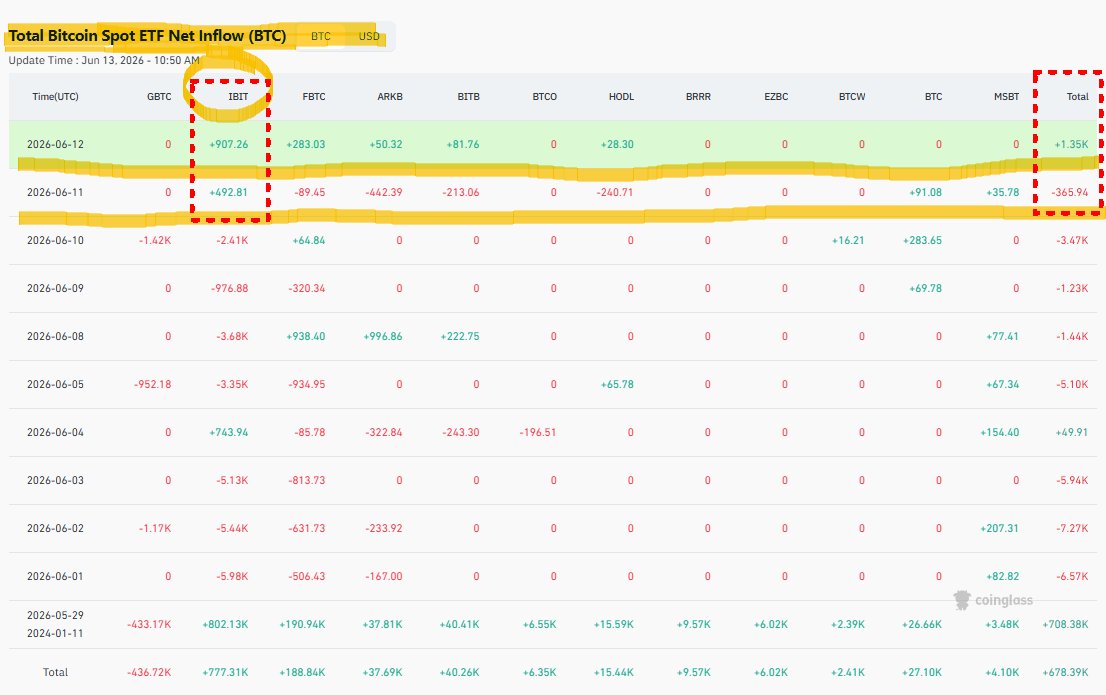Select the 2026-06-11 date cell
The height and width of the screenshot is (695, 1106).
56,193
